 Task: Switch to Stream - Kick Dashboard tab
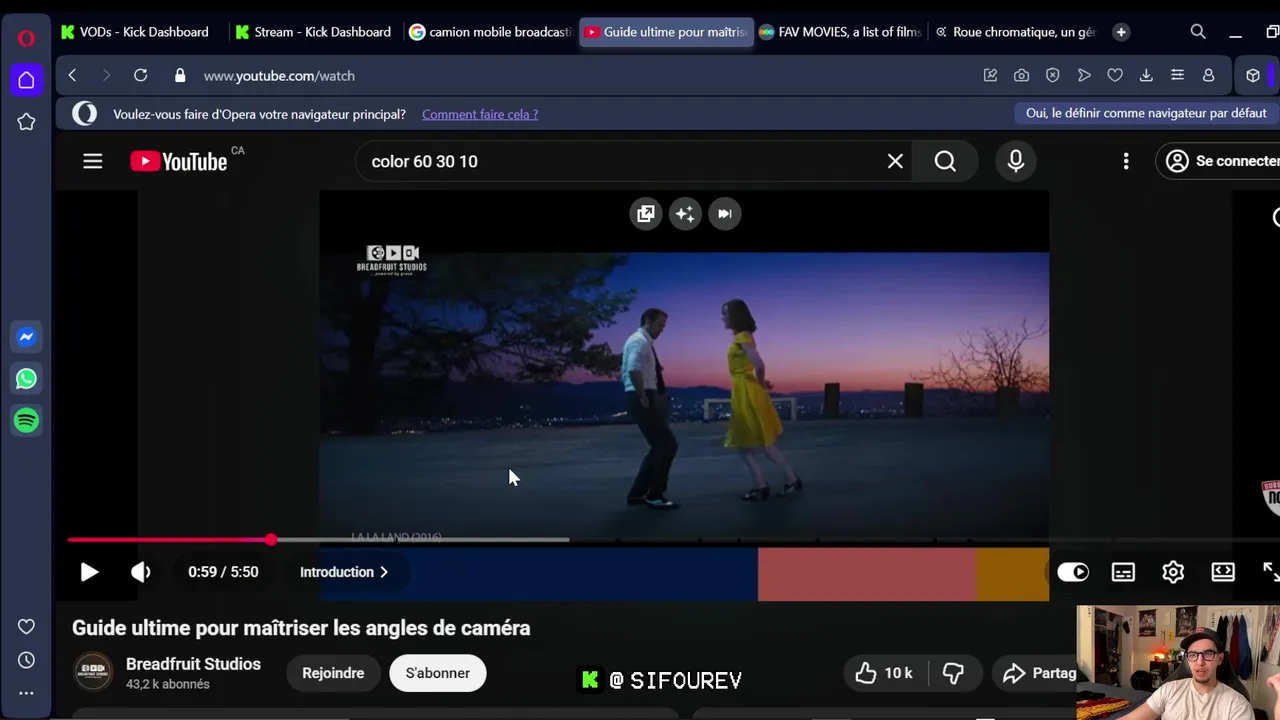tap(316, 32)
